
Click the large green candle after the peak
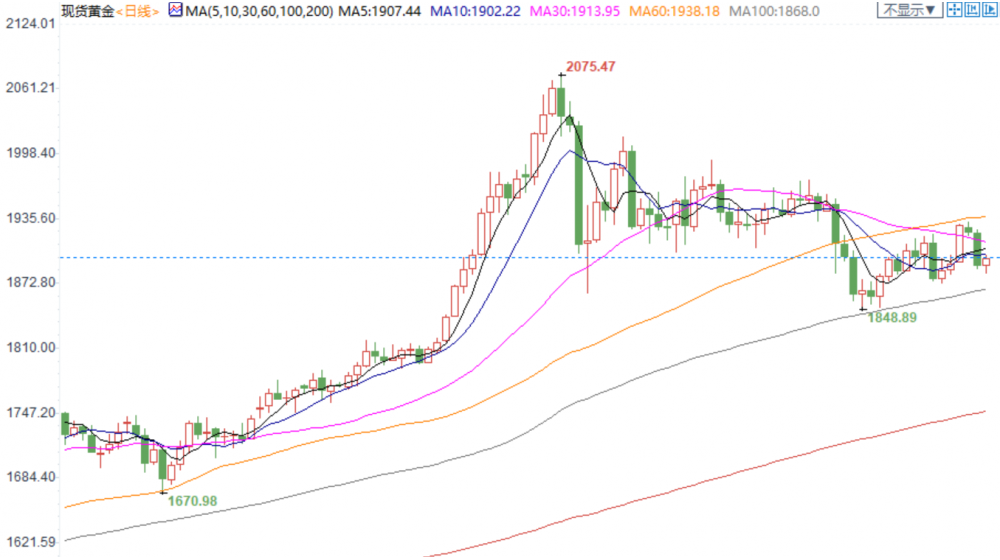[x=579, y=184]
